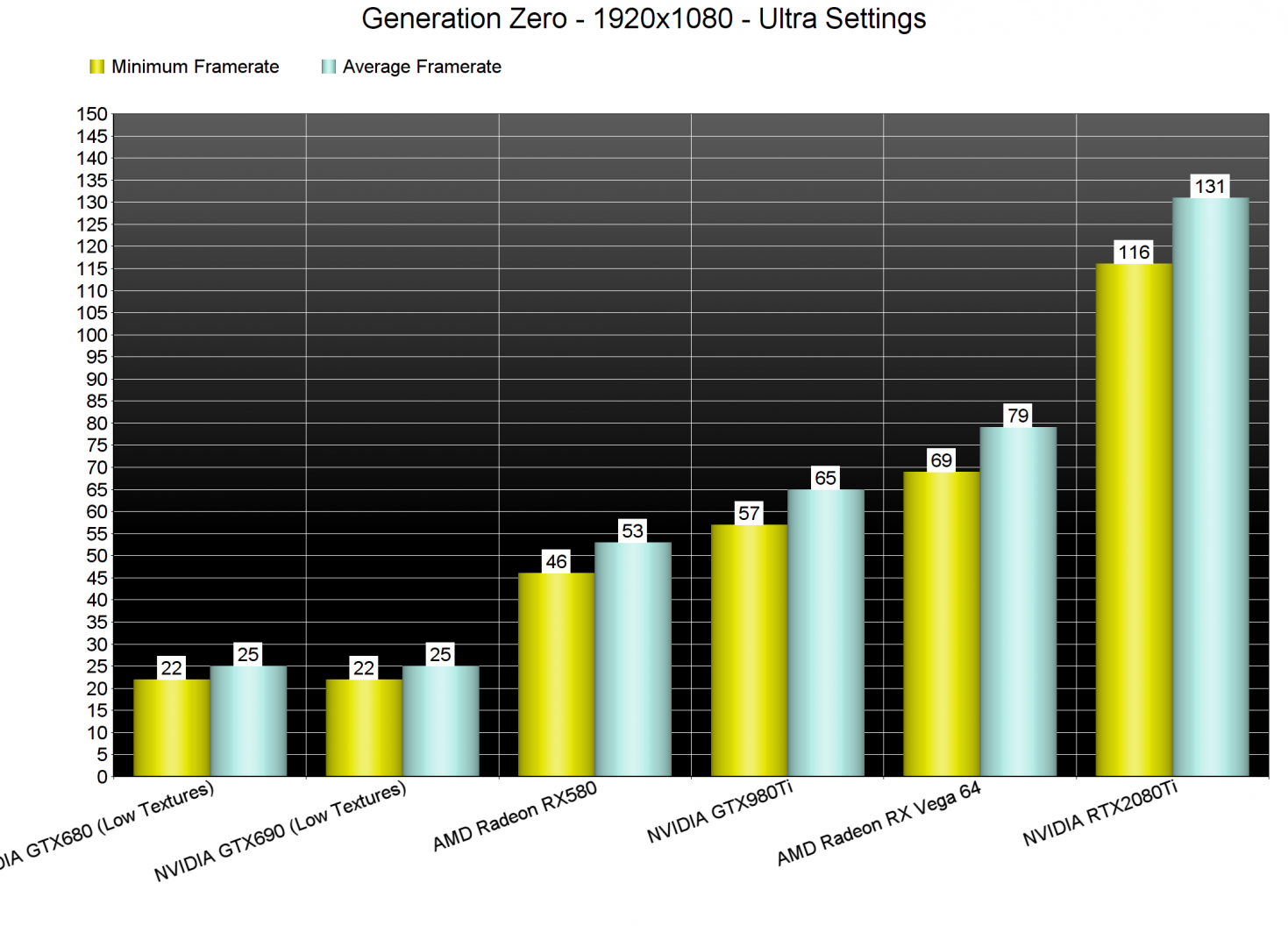Image resolution: width=1288 pixels, height=947 pixels.
Task: Click the 116 data label
Action: click(1133, 253)
